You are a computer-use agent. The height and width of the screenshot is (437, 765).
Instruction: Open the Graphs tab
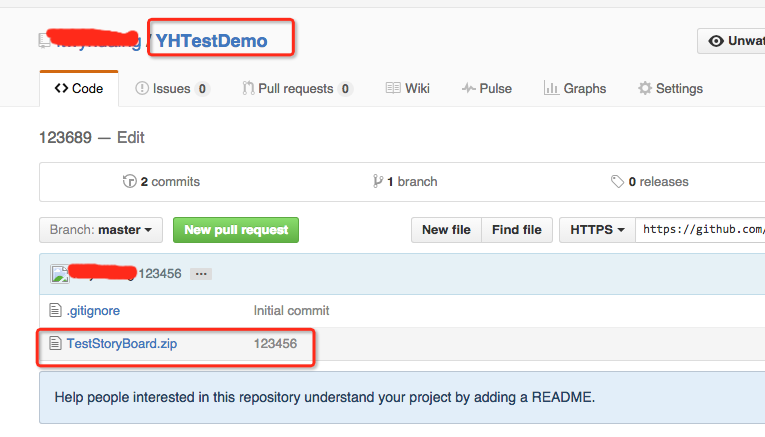[x=575, y=88]
